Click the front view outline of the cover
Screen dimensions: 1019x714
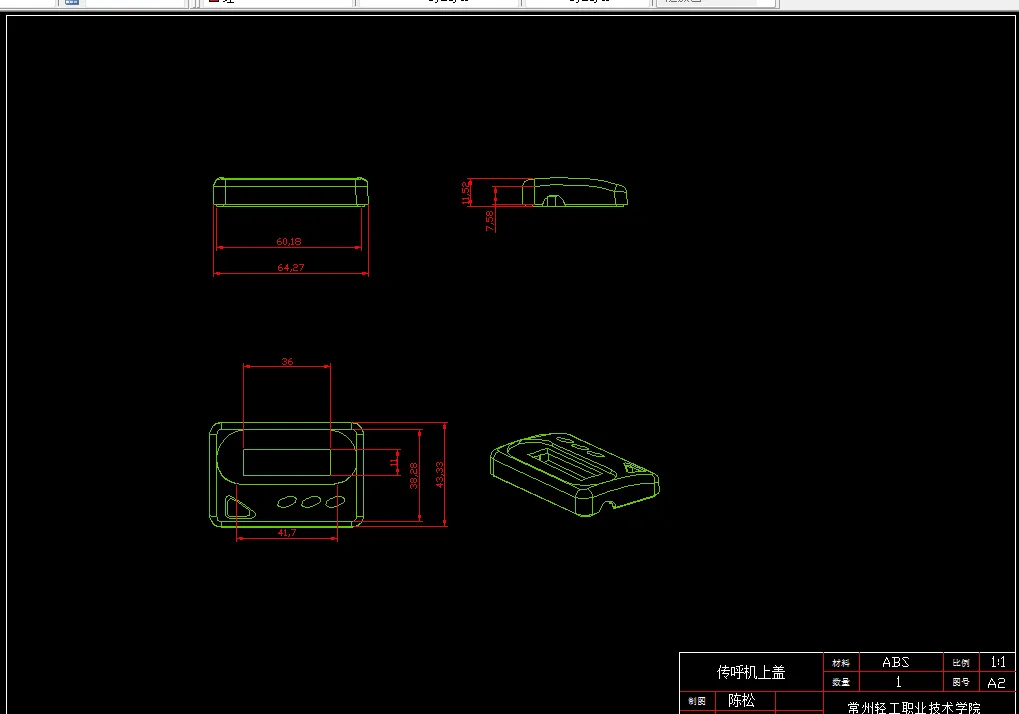(x=290, y=192)
